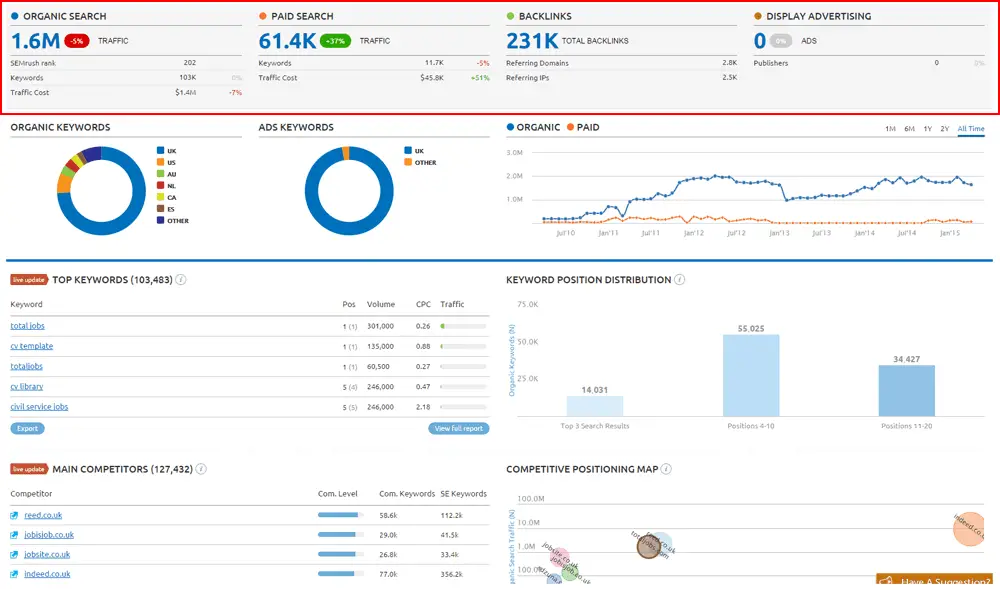Click indeed.co.uk bubble on positioning map
The height and width of the screenshot is (589, 1000).
coord(969,529)
